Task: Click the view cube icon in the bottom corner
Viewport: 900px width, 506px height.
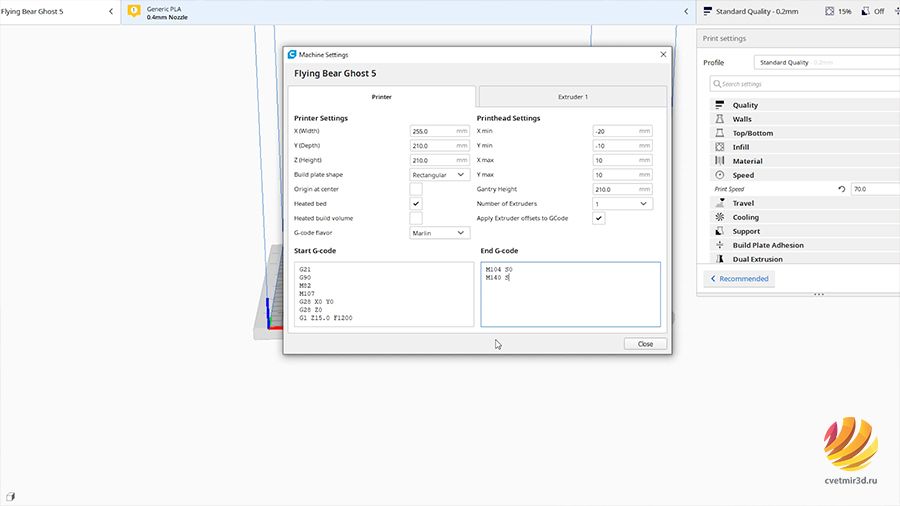Action: [x=10, y=497]
